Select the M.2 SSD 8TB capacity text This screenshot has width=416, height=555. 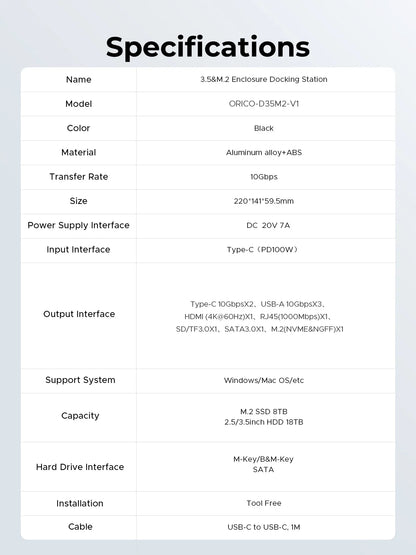pos(264,412)
